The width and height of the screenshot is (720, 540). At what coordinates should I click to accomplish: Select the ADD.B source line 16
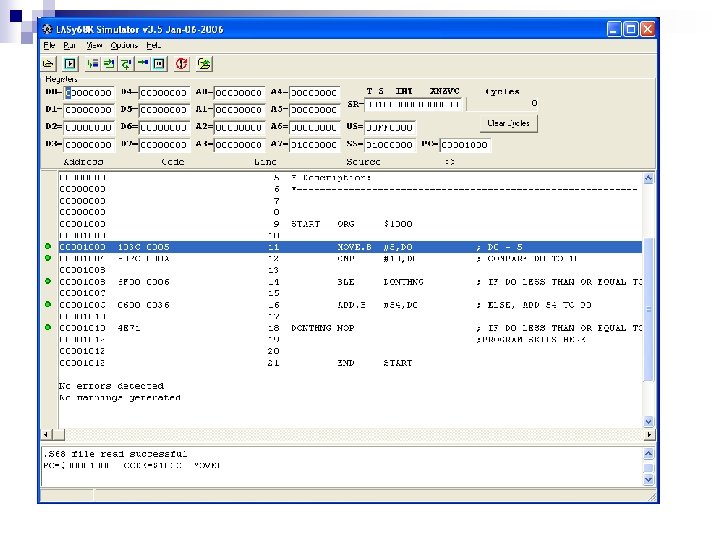[x=350, y=306]
